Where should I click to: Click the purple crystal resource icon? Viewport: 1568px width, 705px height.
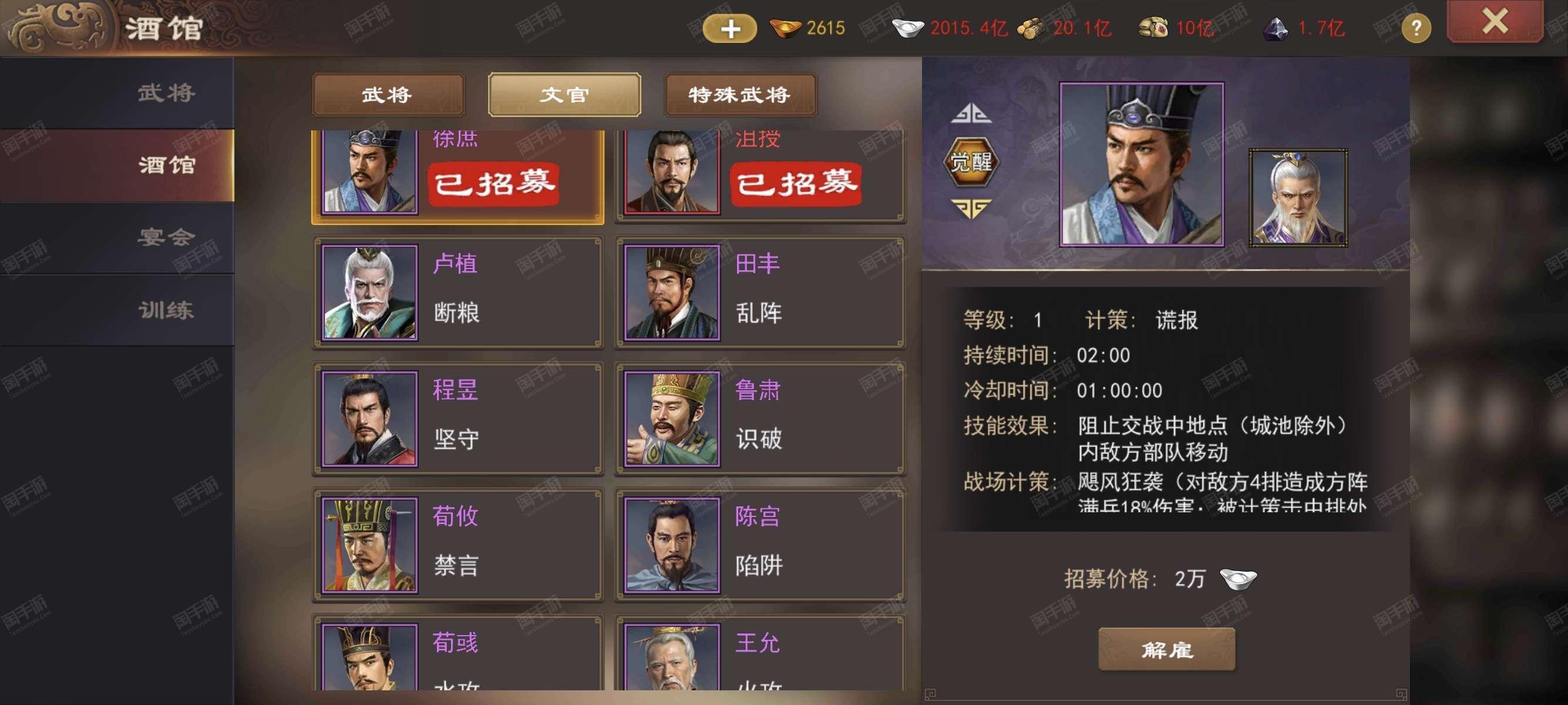(1274, 28)
